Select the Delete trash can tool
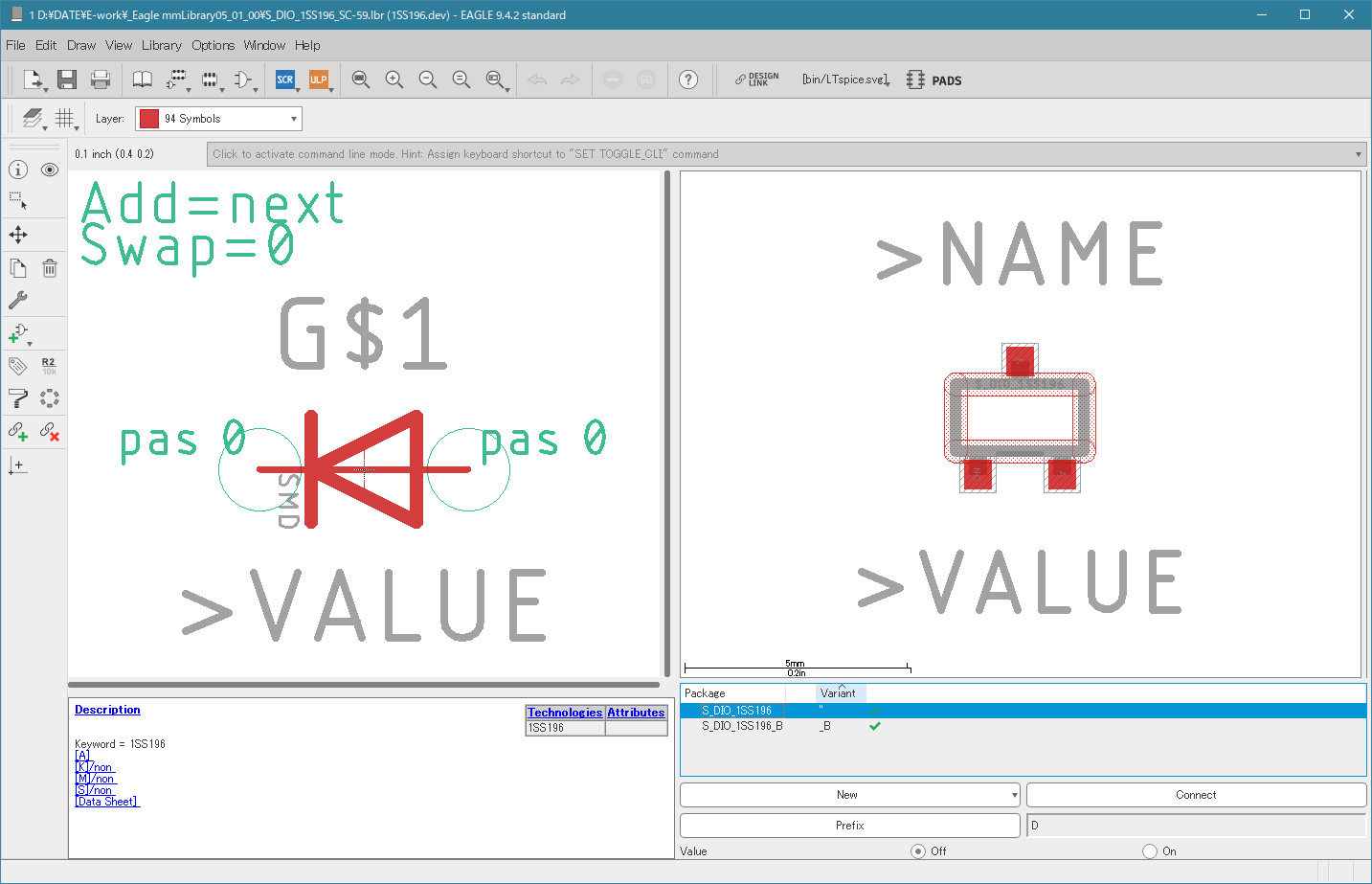Screen dimensions: 1372x884 (x=50, y=268)
